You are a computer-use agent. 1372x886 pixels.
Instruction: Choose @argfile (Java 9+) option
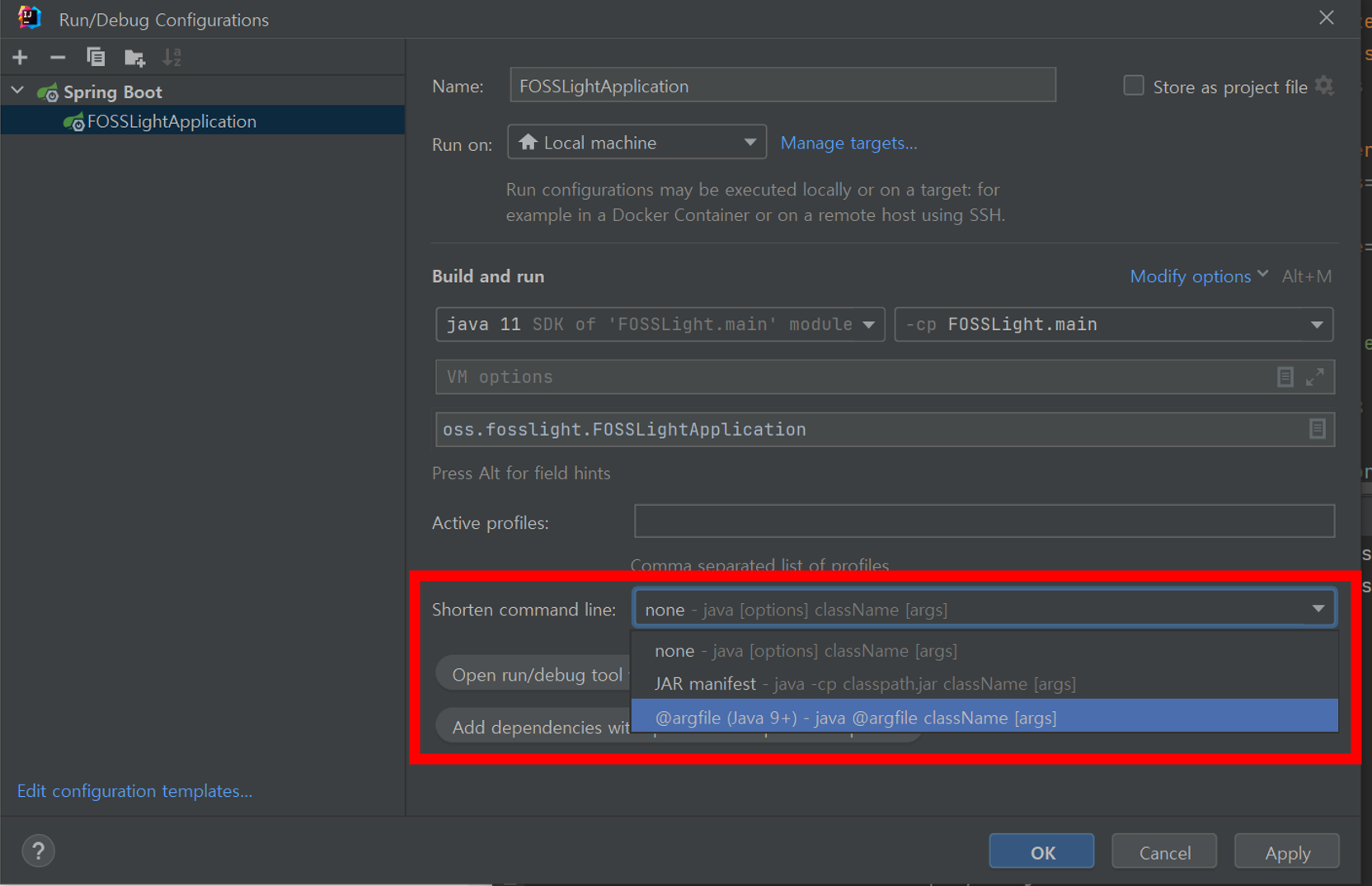984,717
